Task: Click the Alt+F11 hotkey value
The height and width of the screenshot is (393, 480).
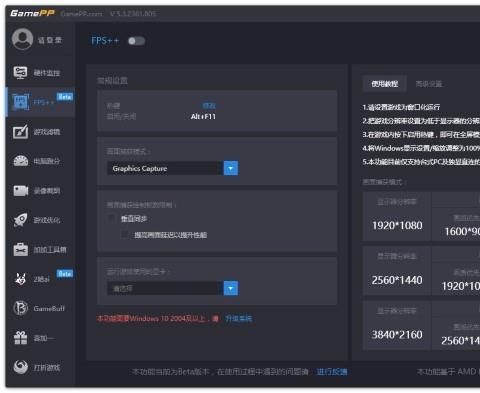Action: [203, 117]
